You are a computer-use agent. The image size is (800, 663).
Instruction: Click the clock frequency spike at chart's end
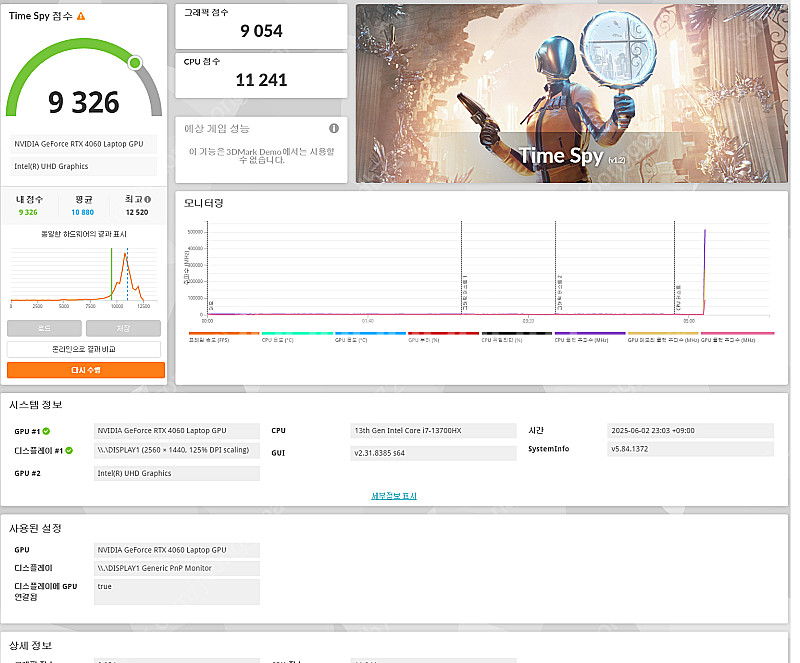click(x=705, y=271)
